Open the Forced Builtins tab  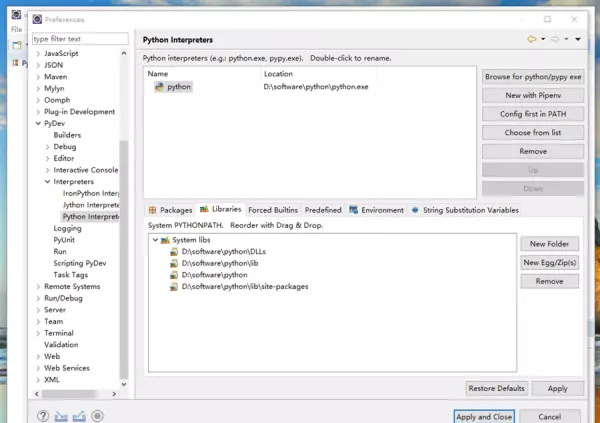pos(273,210)
